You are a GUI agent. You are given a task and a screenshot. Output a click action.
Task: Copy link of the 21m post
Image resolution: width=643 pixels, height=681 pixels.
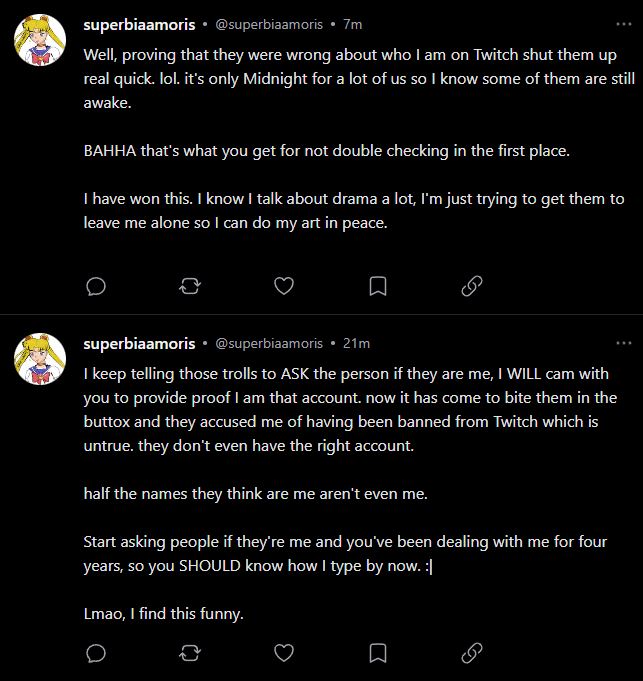click(472, 653)
